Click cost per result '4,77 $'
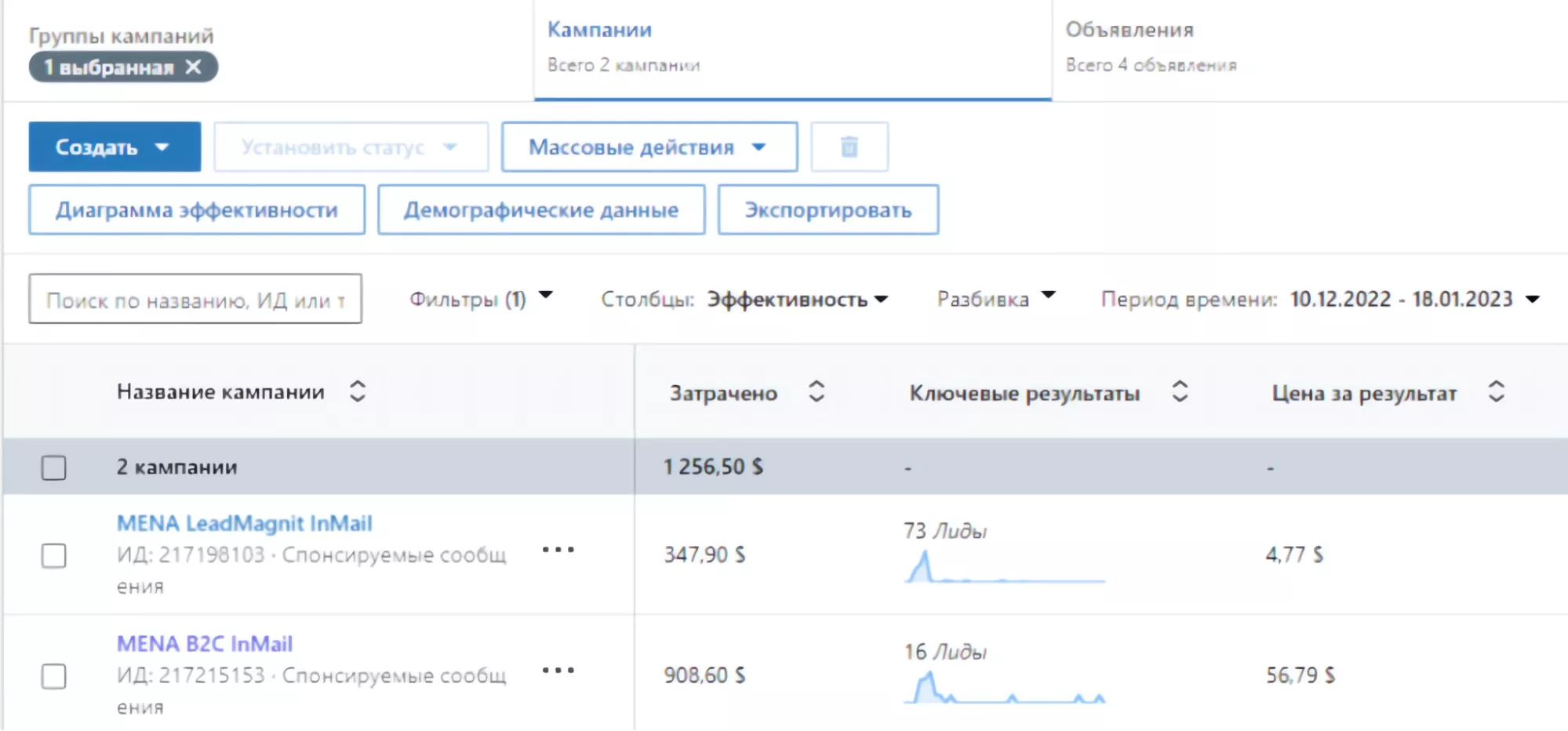This screenshot has width=1568, height=731. click(1294, 555)
